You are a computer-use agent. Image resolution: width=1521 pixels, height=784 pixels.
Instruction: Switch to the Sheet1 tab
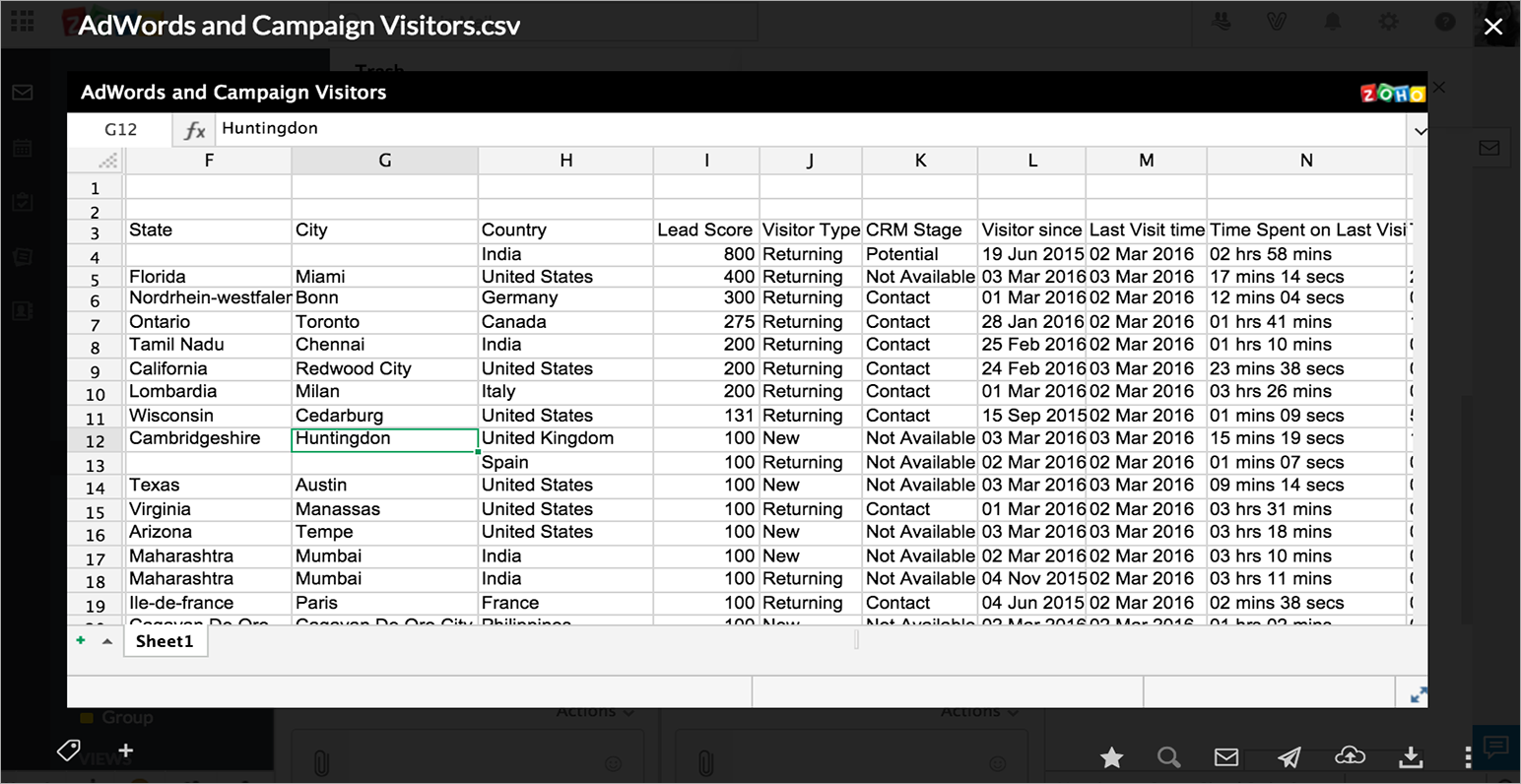pos(165,641)
